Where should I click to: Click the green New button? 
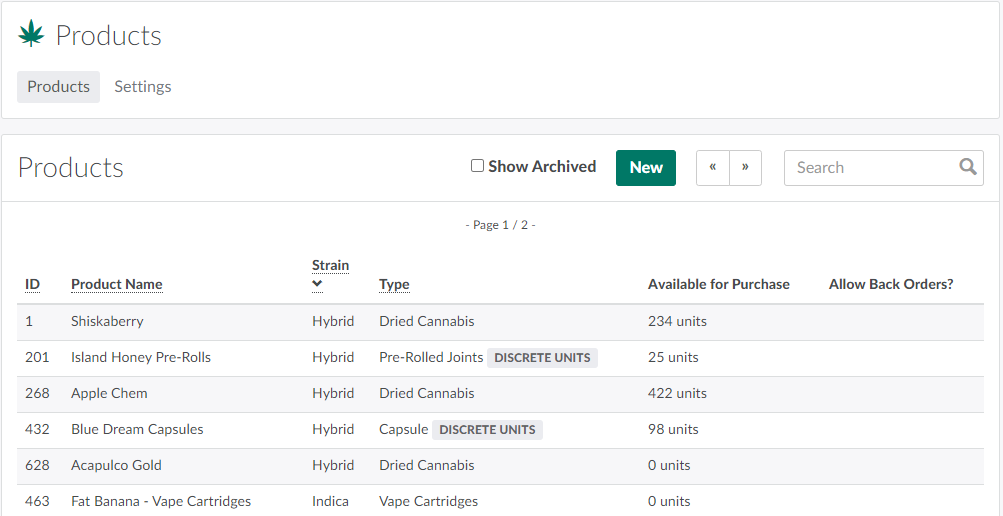click(x=645, y=168)
